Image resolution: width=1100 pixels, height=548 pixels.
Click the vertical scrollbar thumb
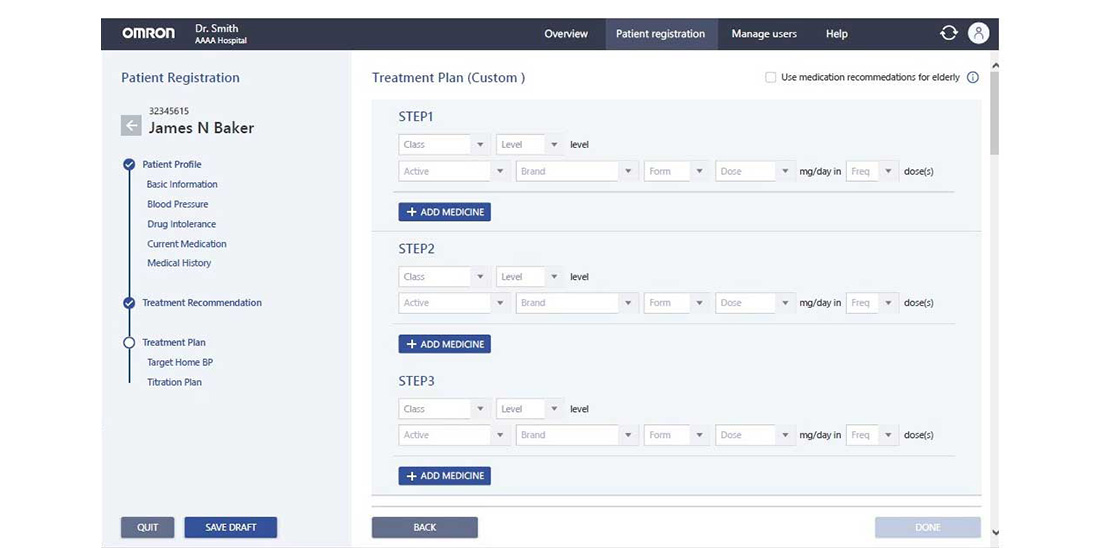pos(993,110)
